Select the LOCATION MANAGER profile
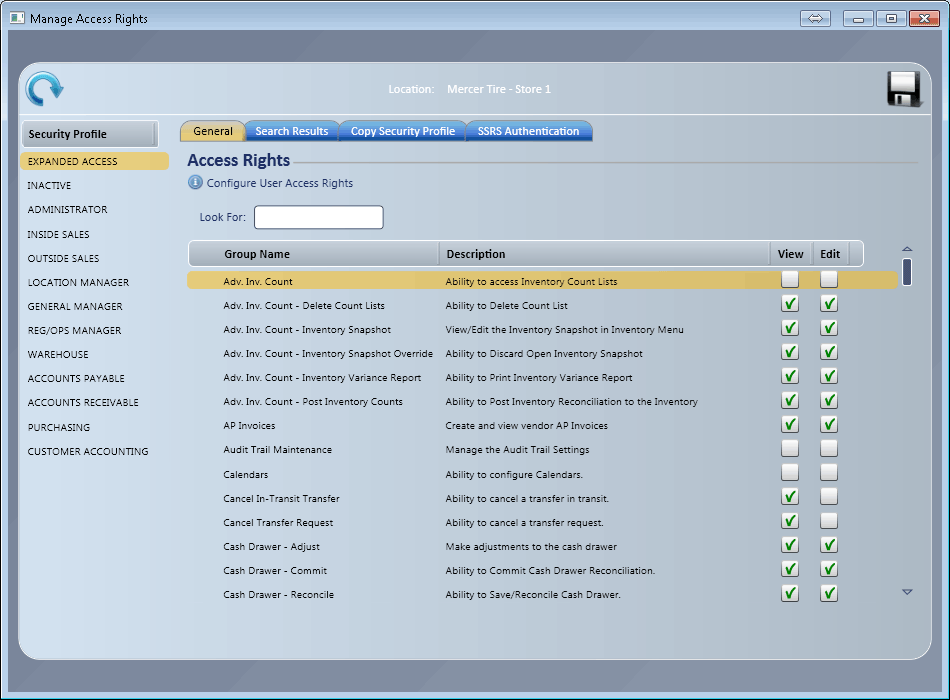Screen dimensions: 950x700 (x=78, y=283)
